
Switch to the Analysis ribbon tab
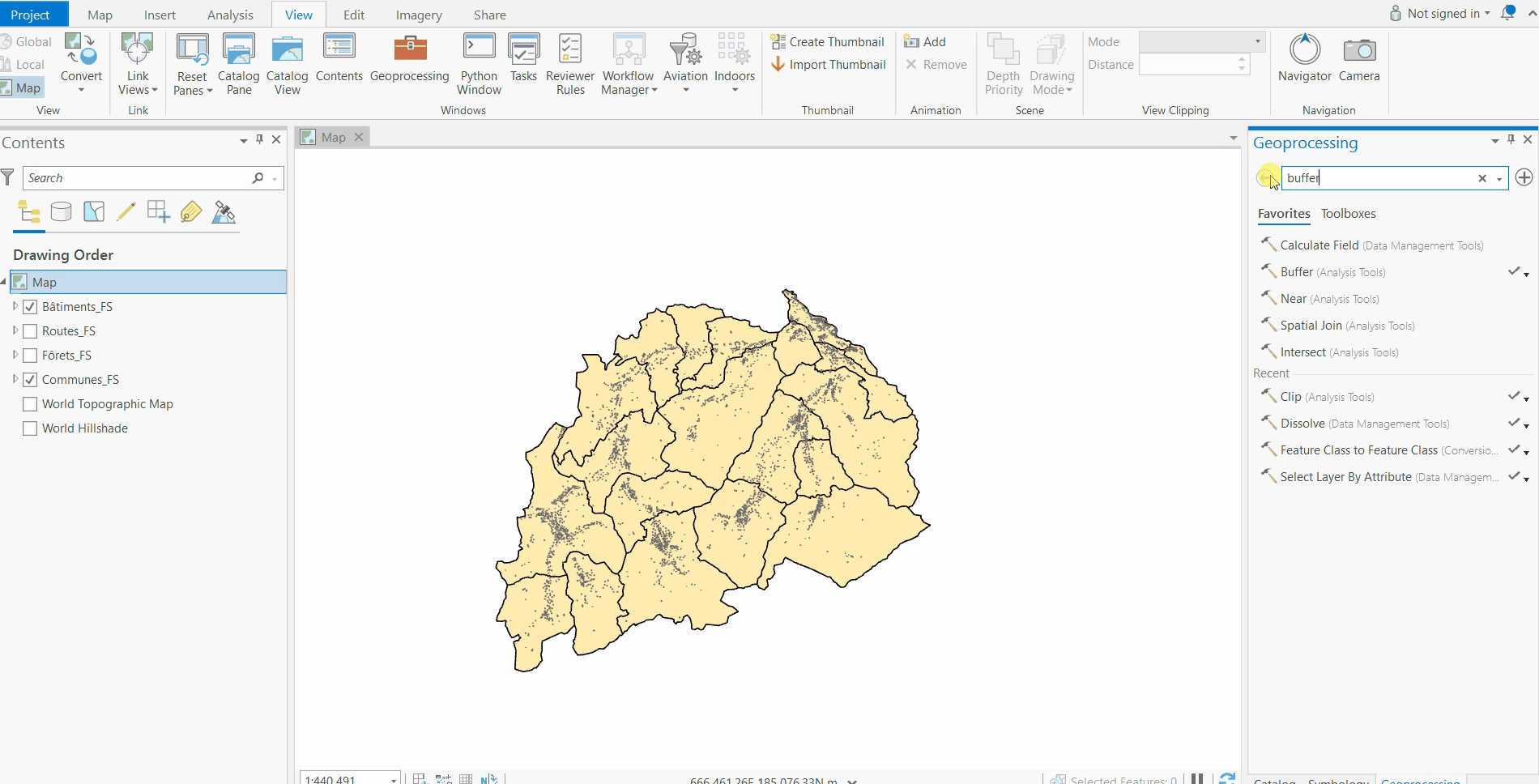click(230, 15)
